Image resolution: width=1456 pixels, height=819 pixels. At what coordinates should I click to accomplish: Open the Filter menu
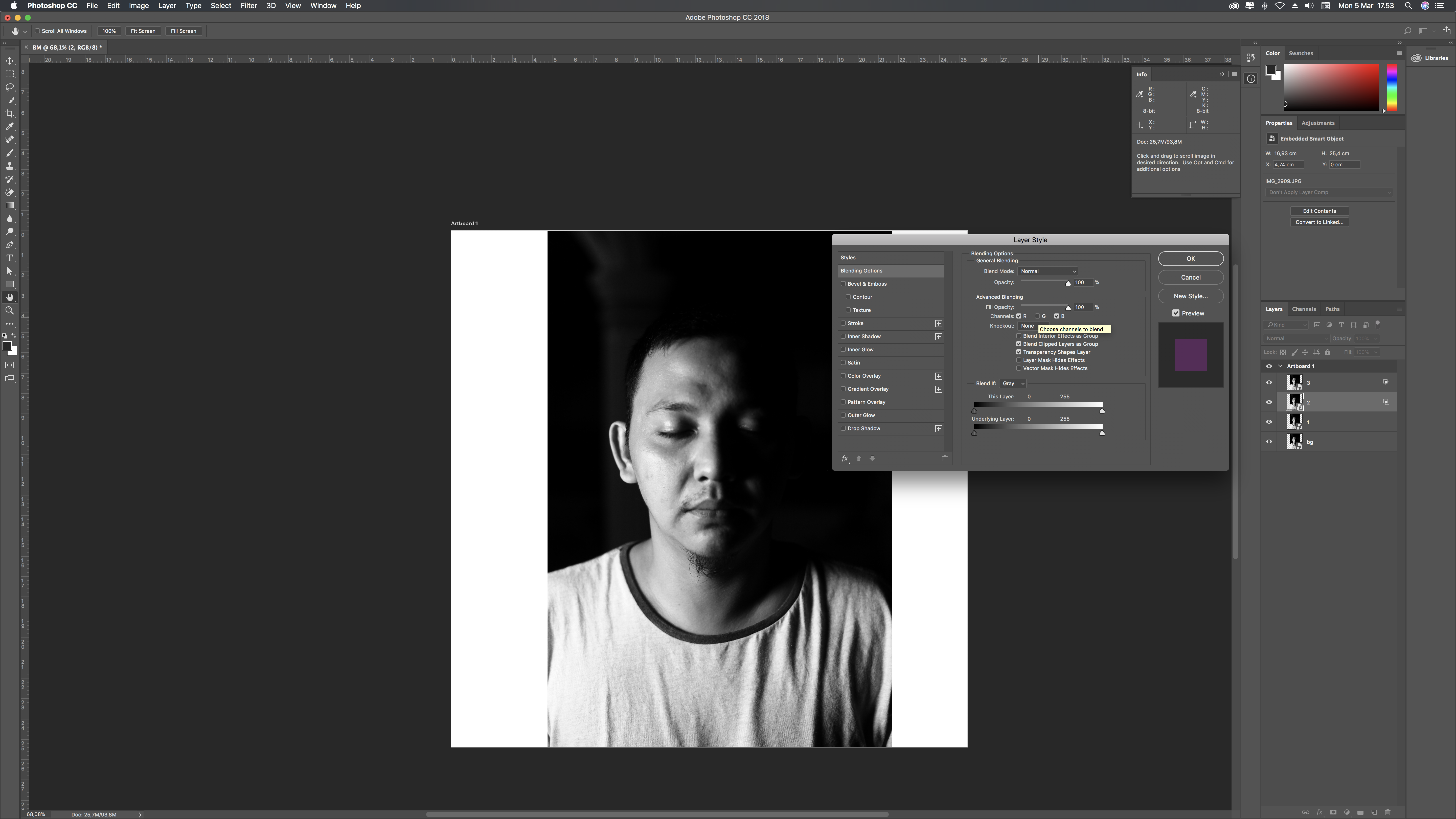(249, 6)
